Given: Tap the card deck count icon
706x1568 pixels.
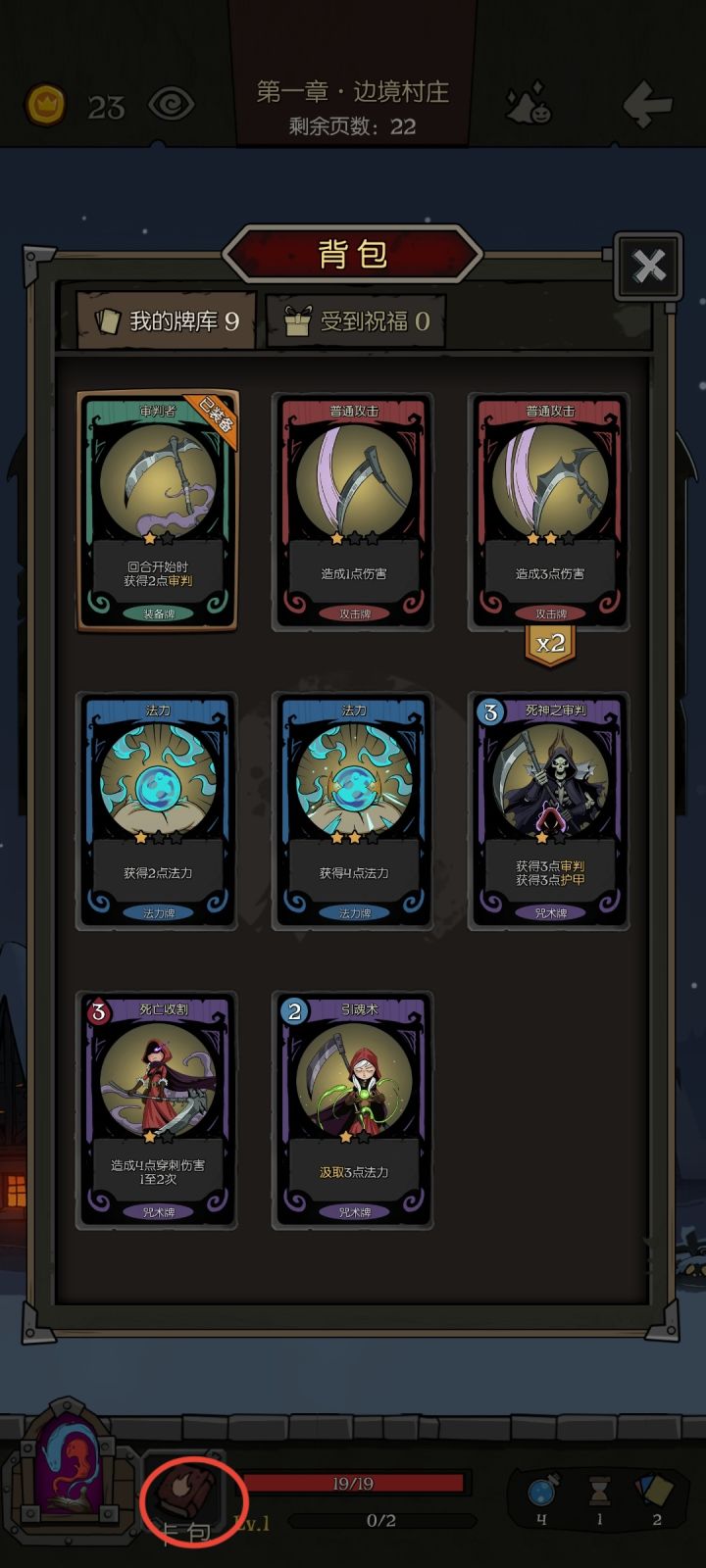Looking at the screenshot, I should [656, 1492].
